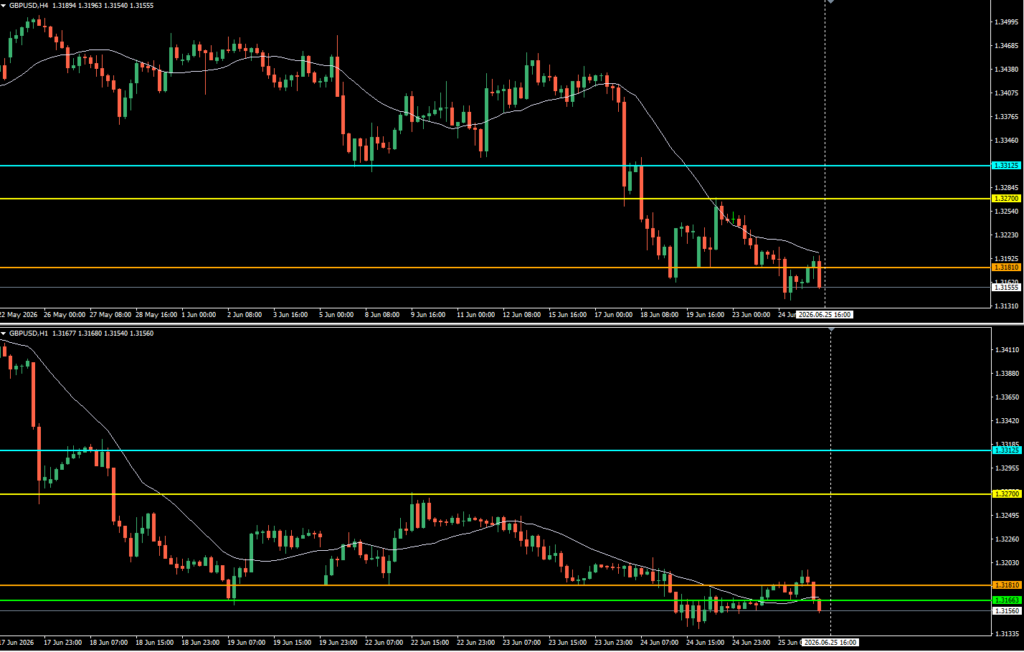Click the 1 Jun 00:00 time label
The width and height of the screenshot is (1024, 652).
click(x=199, y=315)
